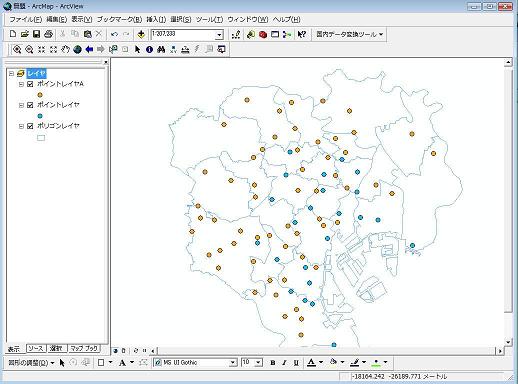Zoom to Full Extent globe icon
The image size is (518, 384).
pos(77,49)
